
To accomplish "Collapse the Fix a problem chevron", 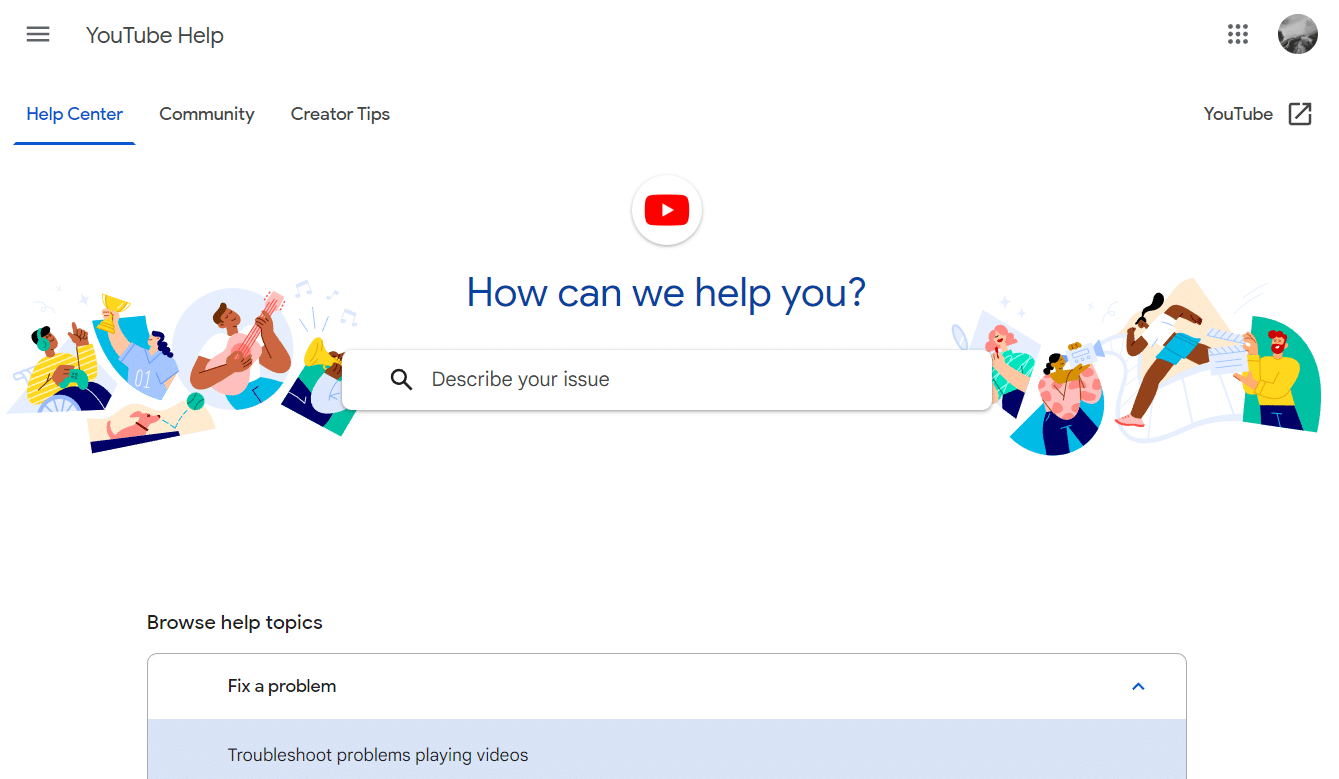I will click(1138, 687).
